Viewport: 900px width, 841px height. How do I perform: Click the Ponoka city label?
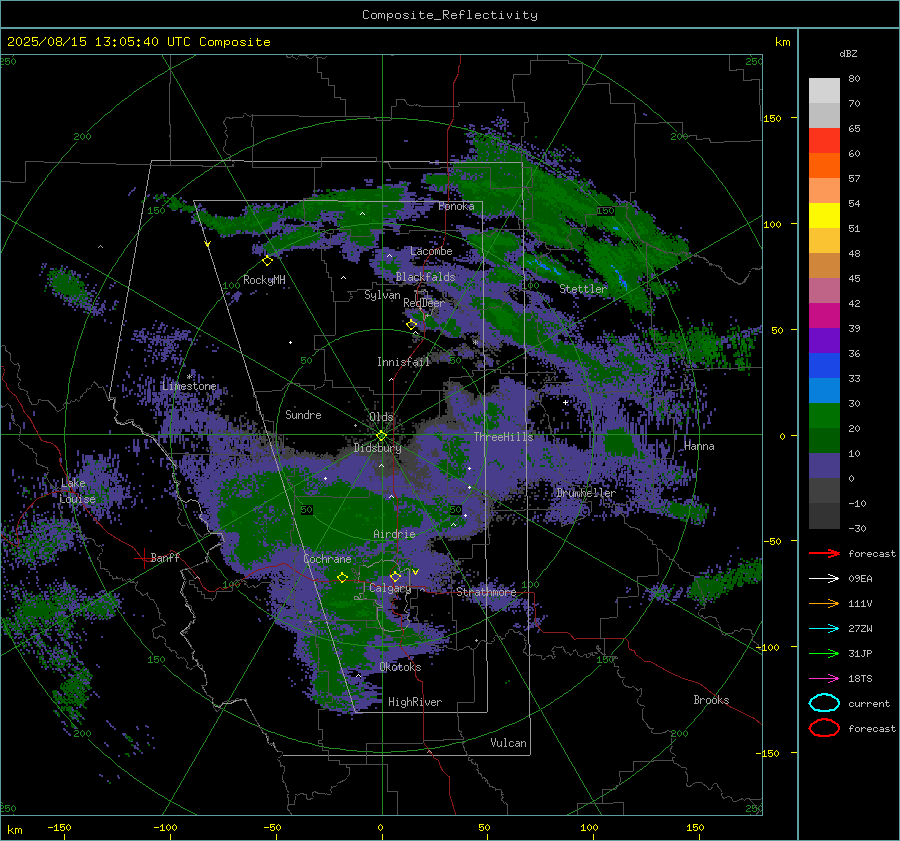point(456,206)
